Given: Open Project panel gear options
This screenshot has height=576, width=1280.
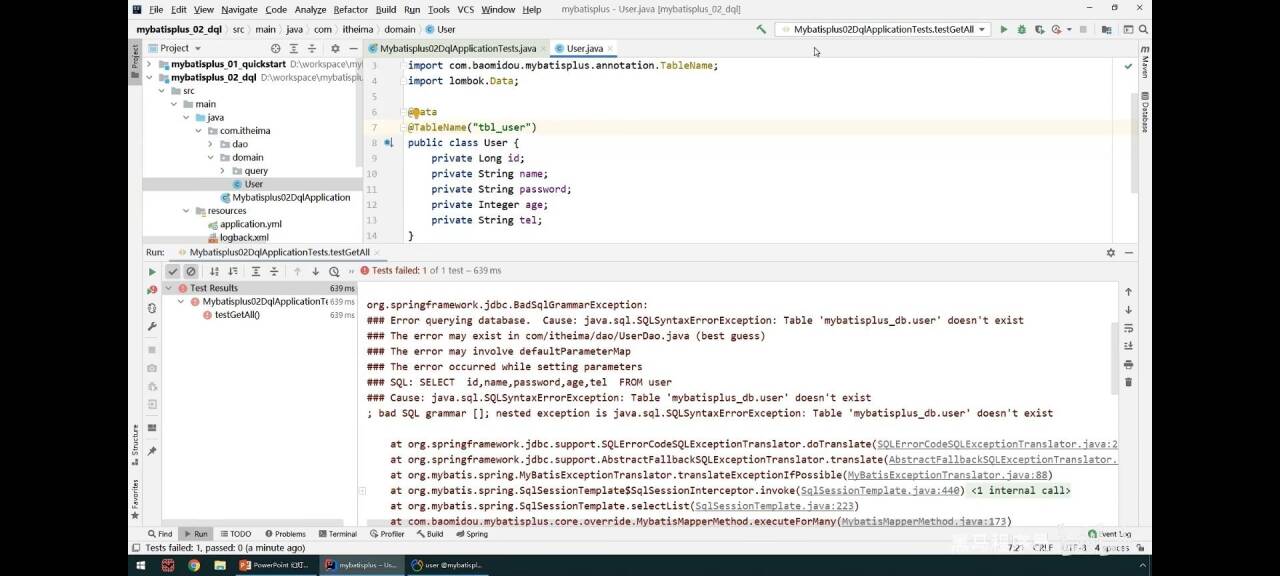Looking at the screenshot, I should click(335, 48).
